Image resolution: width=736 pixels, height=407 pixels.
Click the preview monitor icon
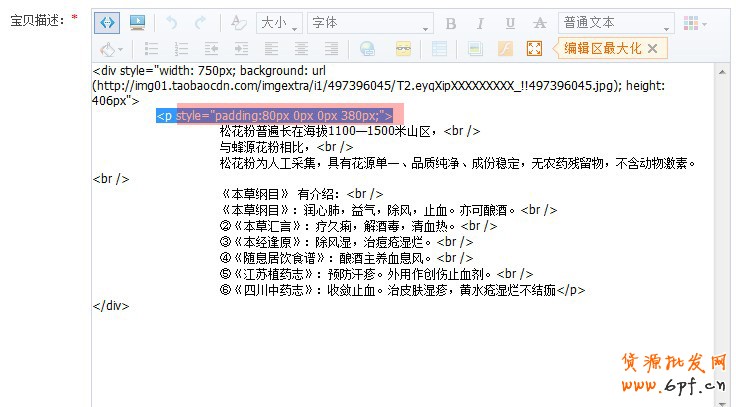pyautogui.click(x=137, y=23)
